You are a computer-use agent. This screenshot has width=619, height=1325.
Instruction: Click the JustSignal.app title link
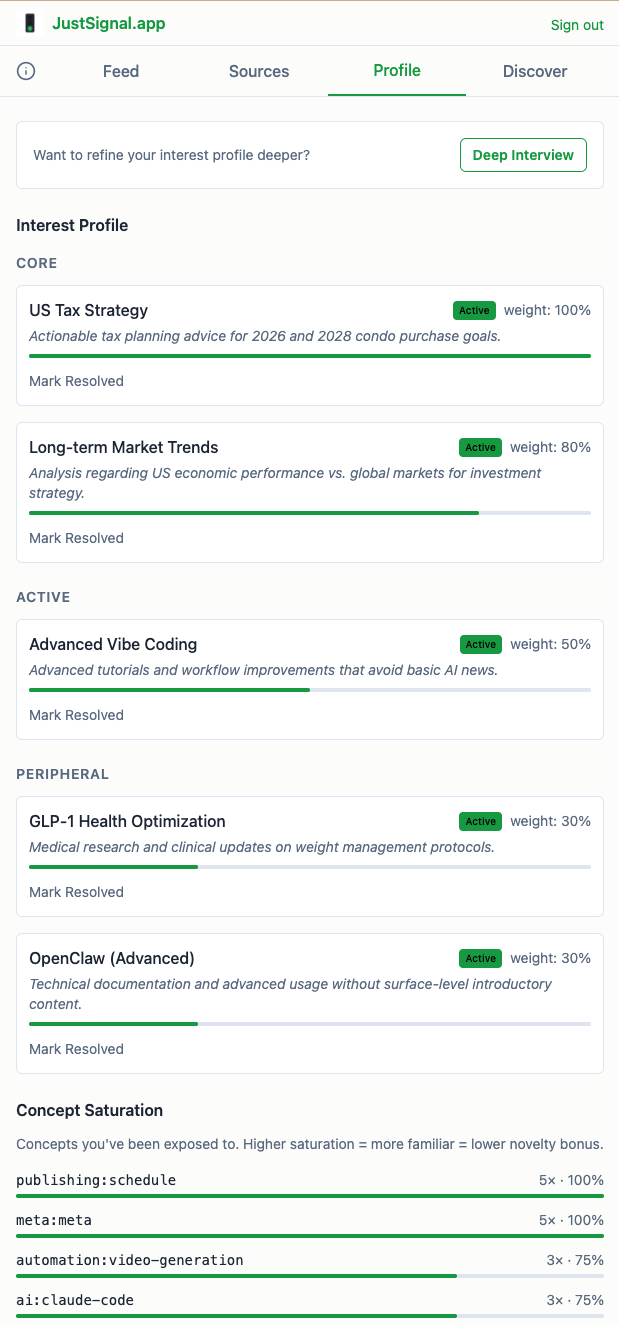[109, 24]
